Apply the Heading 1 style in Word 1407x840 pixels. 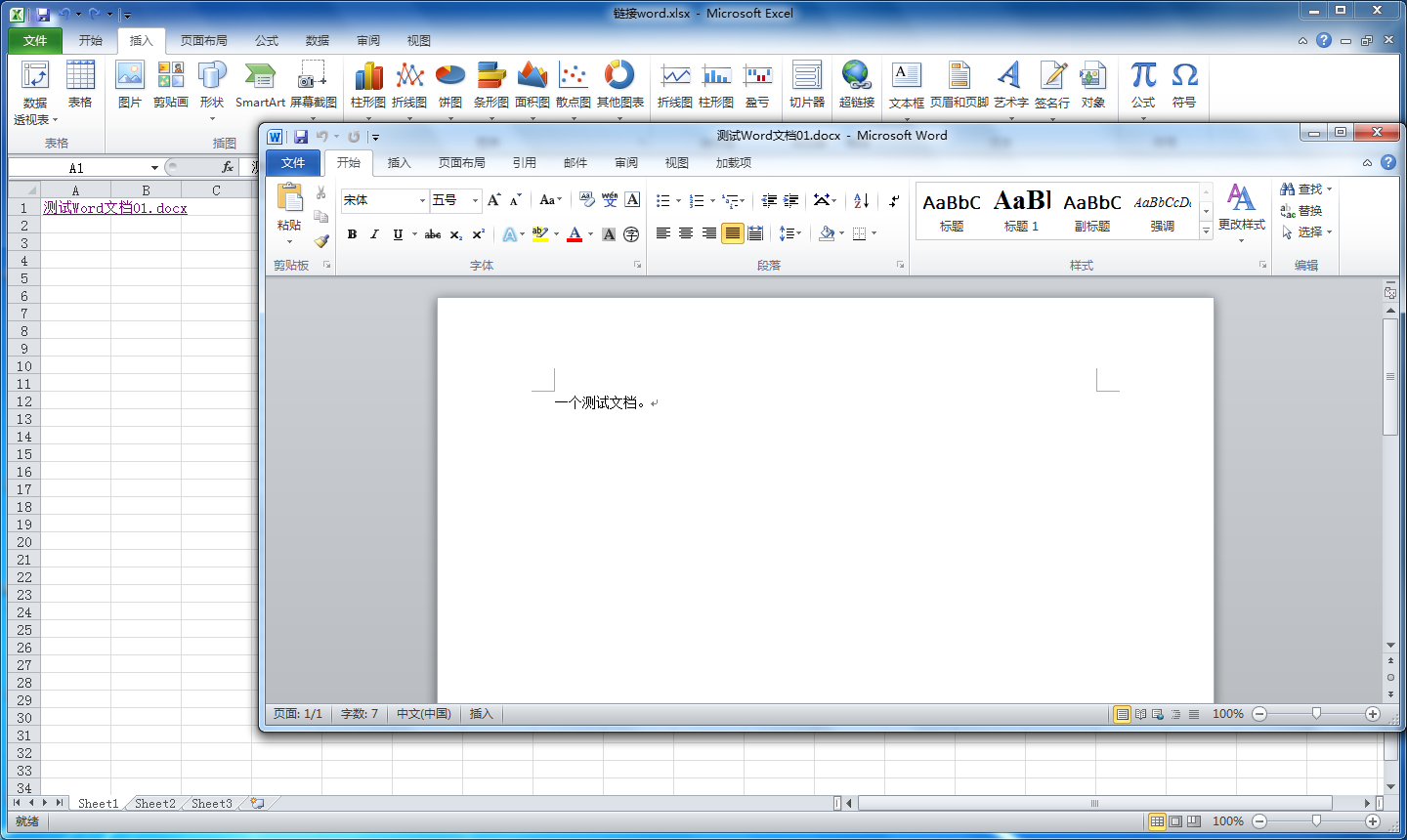[1022, 210]
